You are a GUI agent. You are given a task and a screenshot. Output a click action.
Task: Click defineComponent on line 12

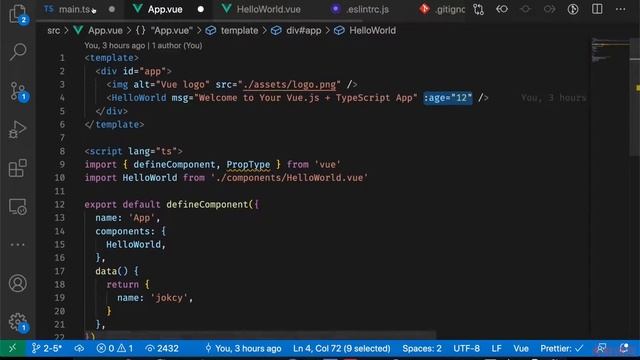tap(207, 204)
